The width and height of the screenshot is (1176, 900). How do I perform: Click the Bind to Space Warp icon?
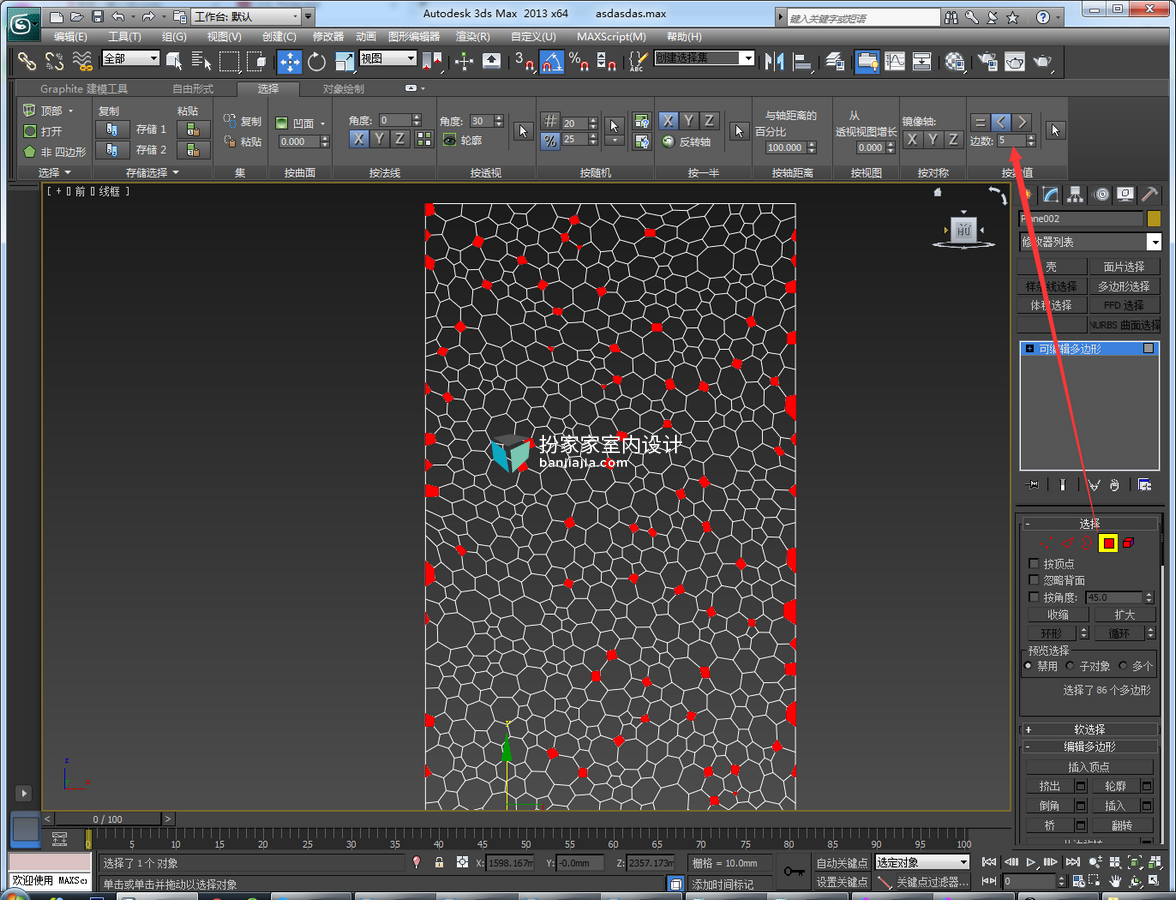(82, 62)
